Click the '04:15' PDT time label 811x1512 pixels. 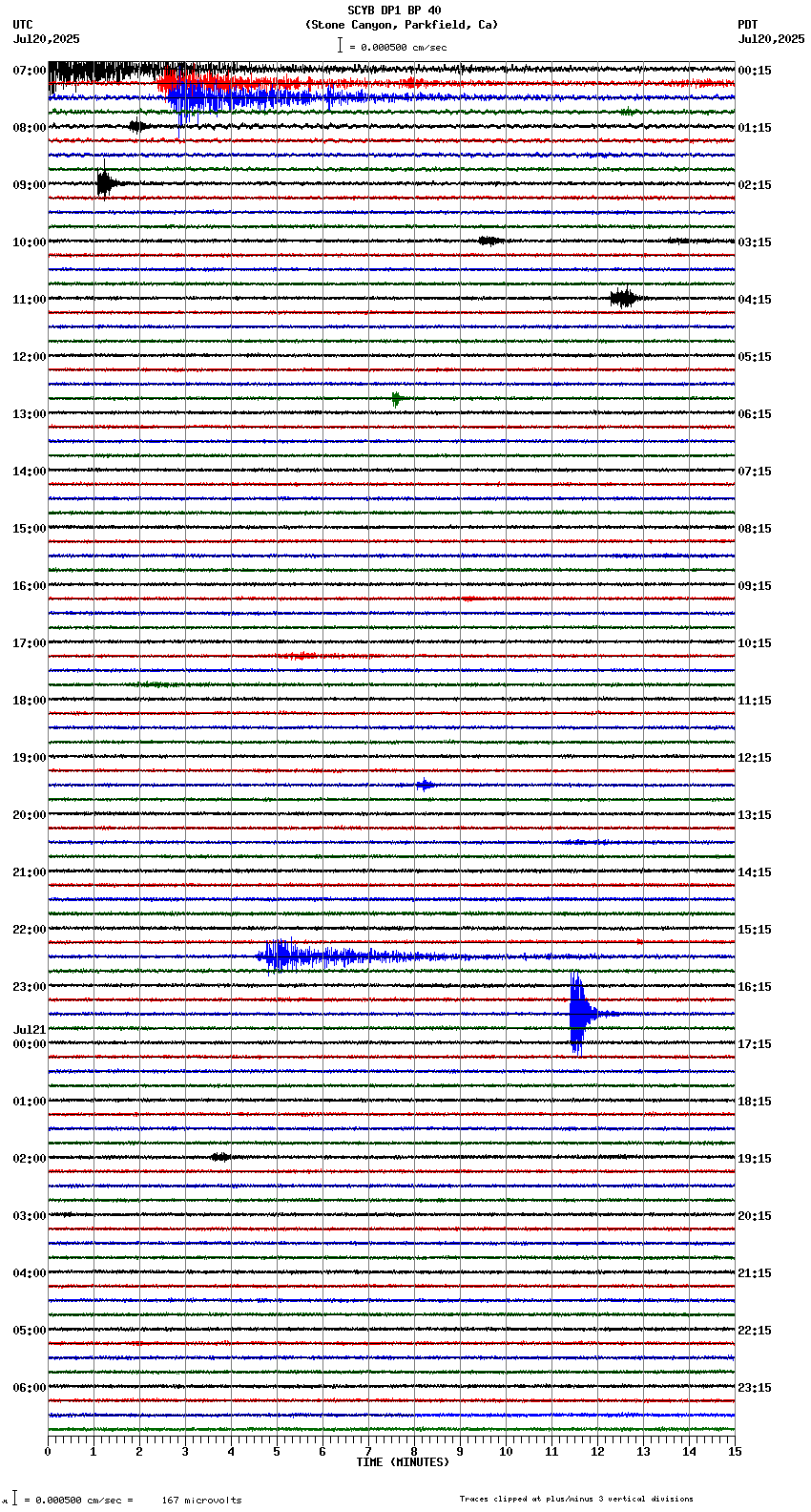point(755,300)
